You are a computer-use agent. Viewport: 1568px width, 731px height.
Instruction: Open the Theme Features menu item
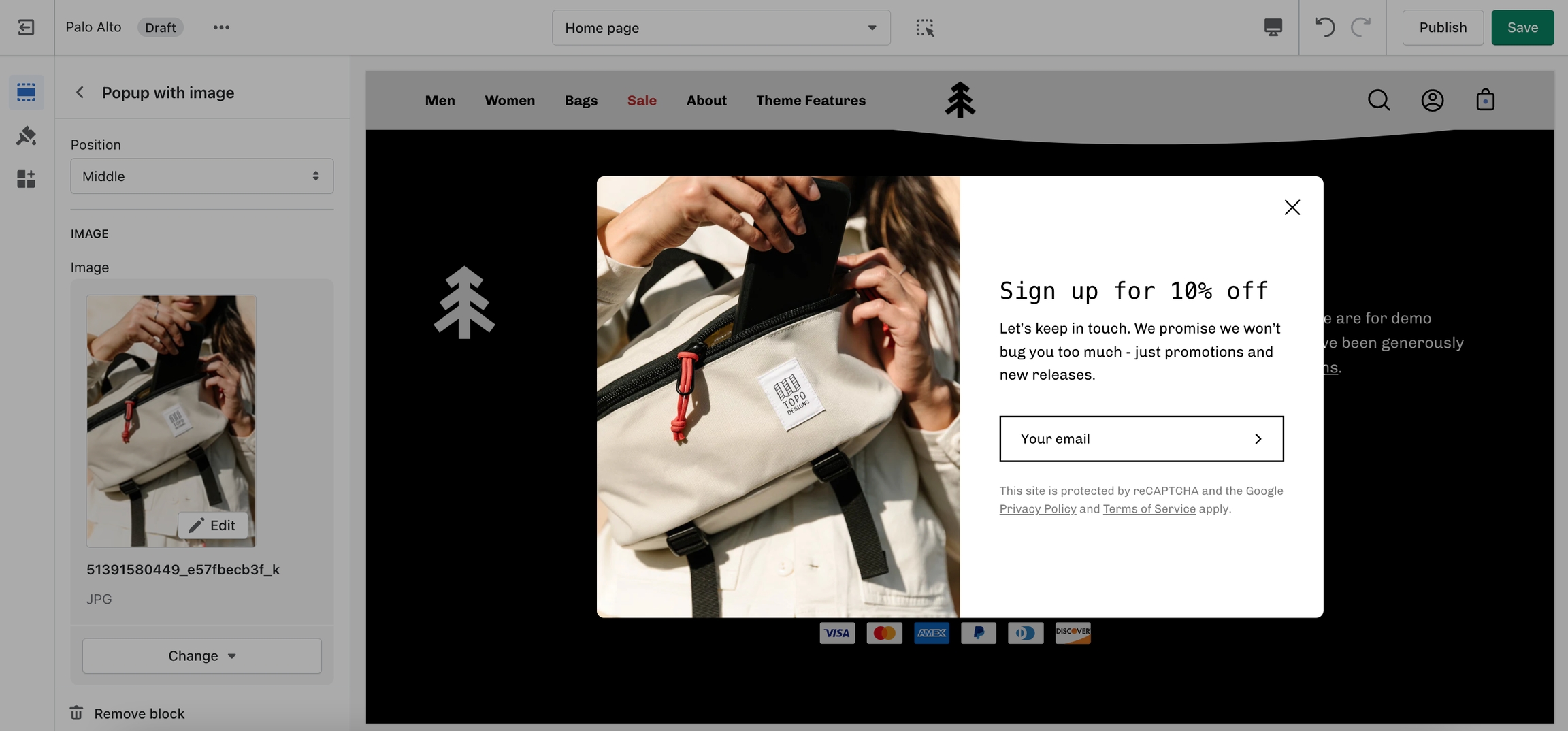811,100
